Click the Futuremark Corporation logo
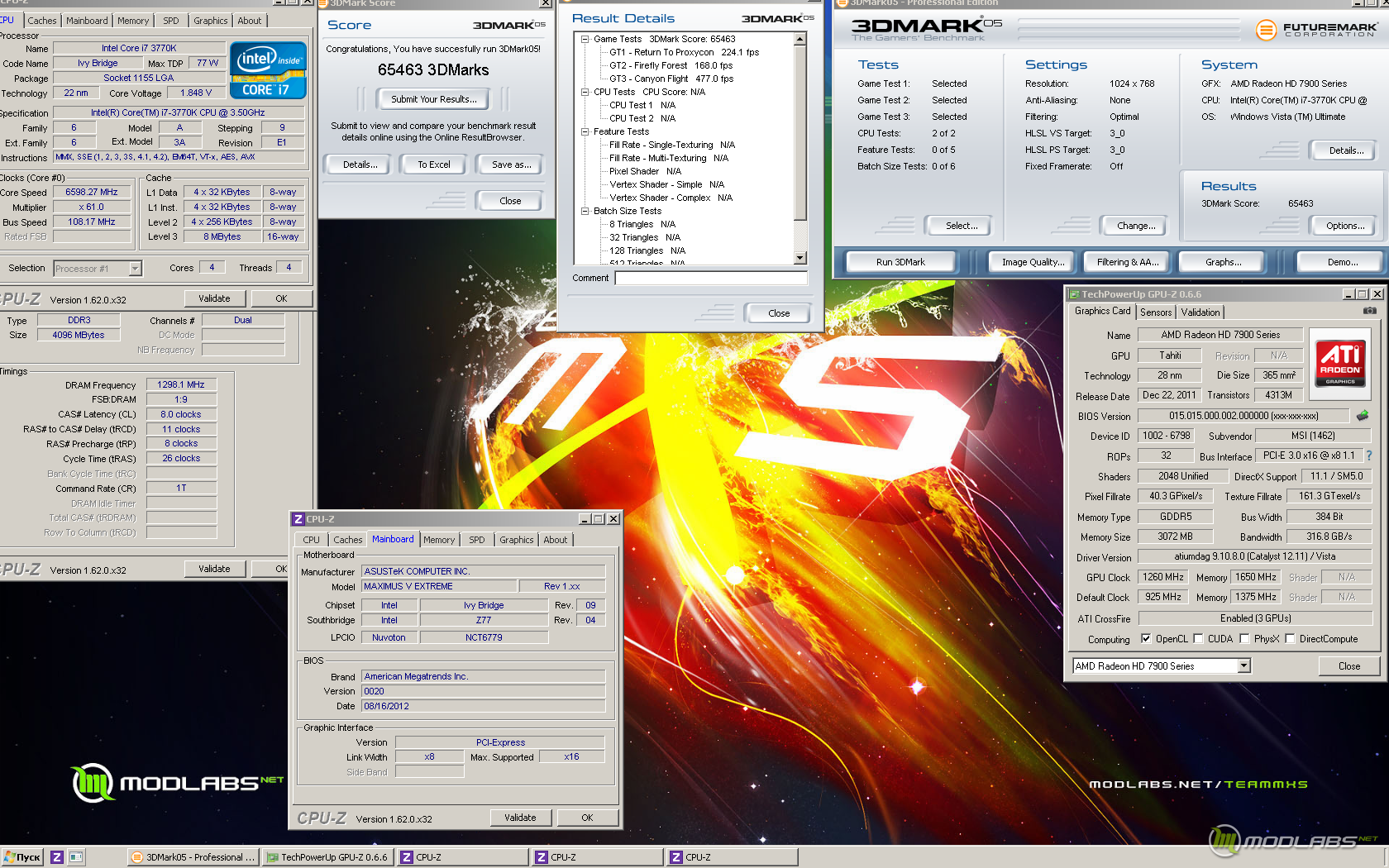Image resolution: width=1389 pixels, height=868 pixels. pos(1316,31)
